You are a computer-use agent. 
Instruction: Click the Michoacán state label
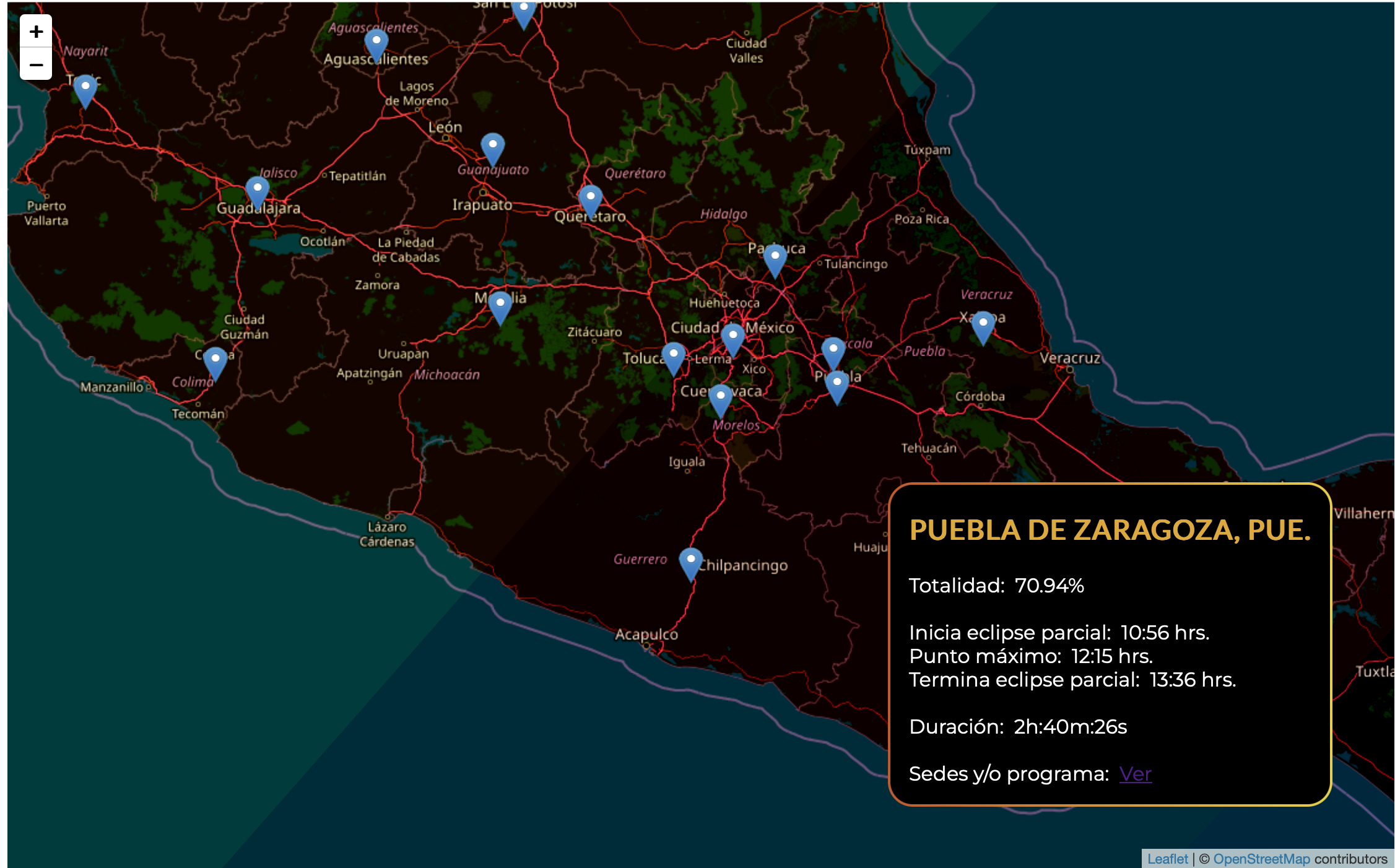click(x=447, y=375)
